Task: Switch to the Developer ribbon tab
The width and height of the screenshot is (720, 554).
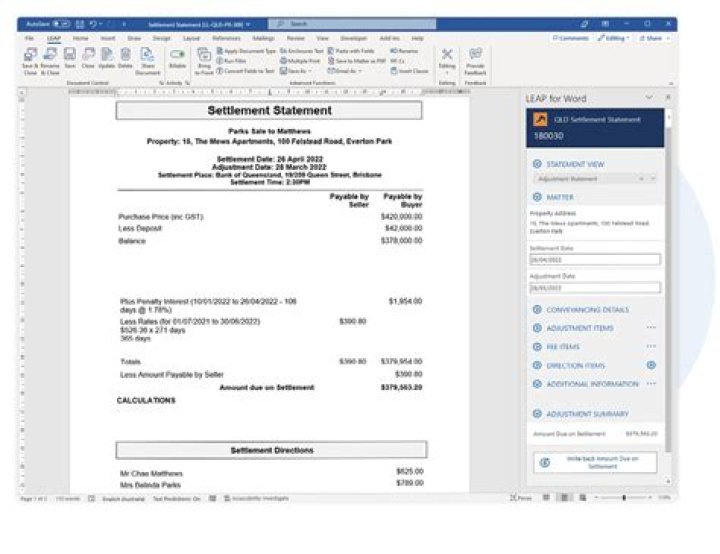Action: point(354,38)
